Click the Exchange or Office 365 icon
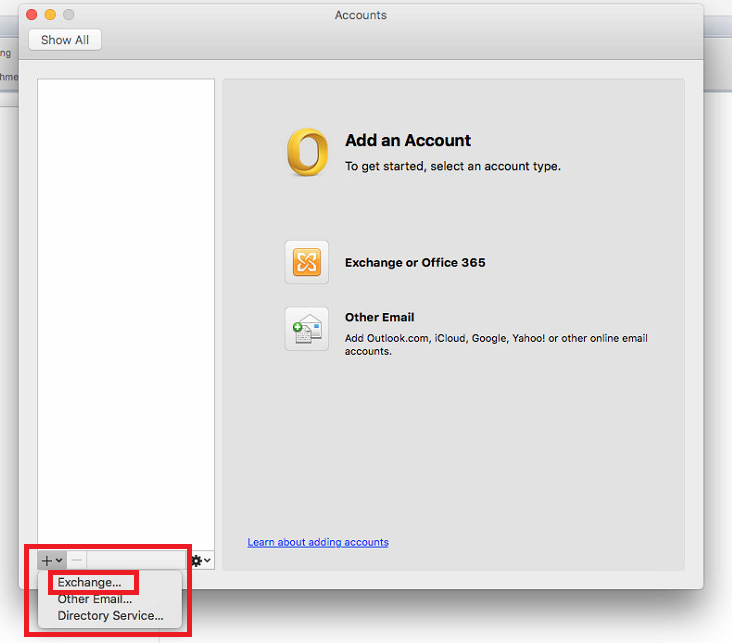The image size is (732, 643). 307,262
